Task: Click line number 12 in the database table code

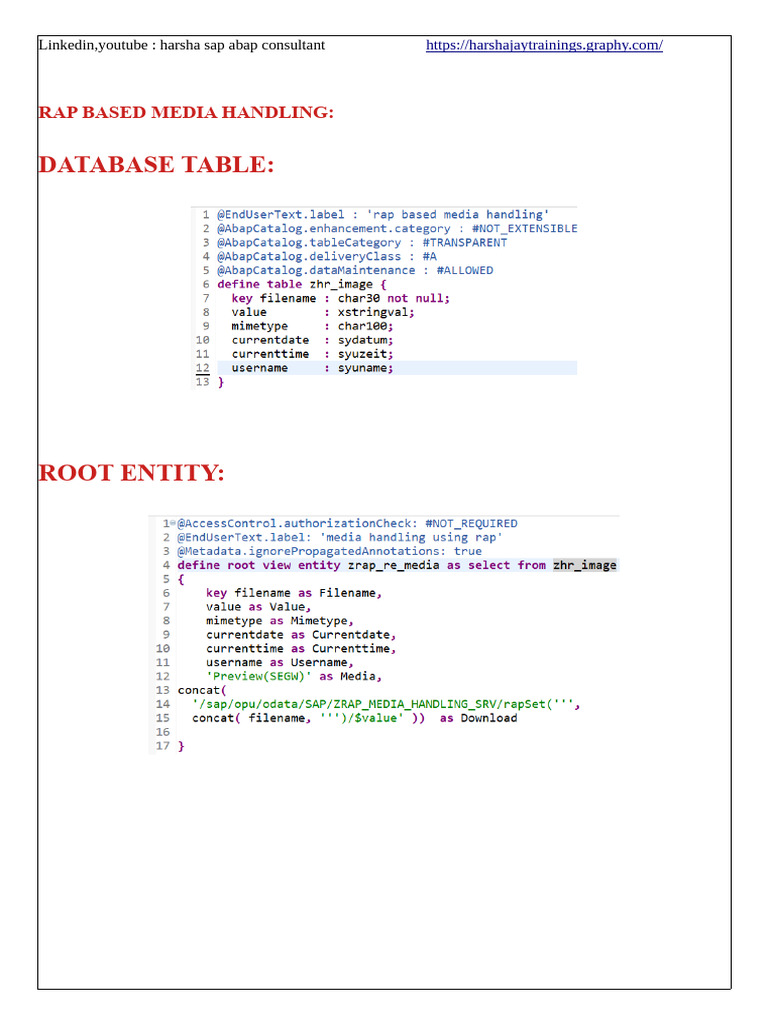Action: click(x=202, y=368)
